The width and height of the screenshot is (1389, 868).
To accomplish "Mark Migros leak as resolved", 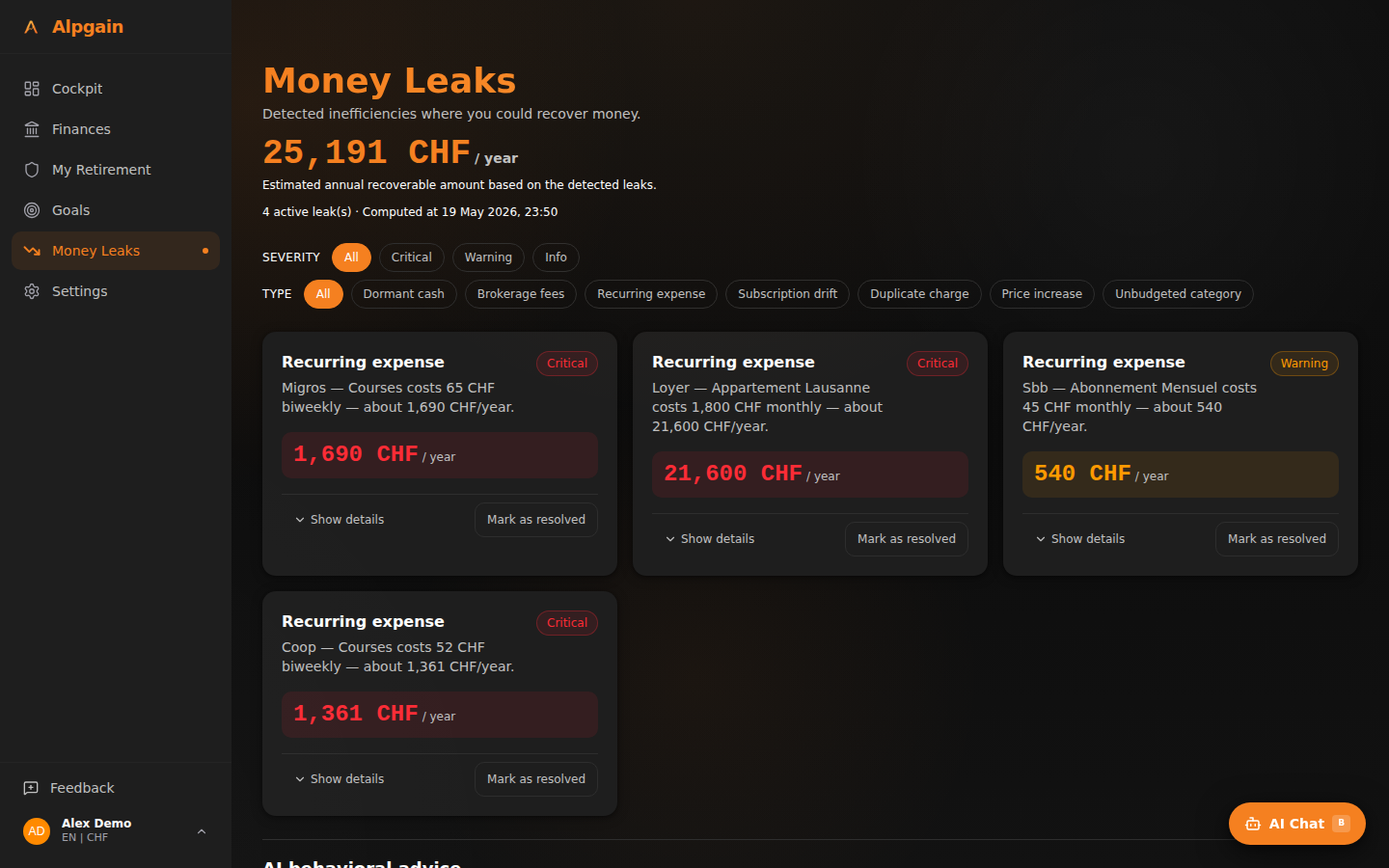I will (x=536, y=520).
